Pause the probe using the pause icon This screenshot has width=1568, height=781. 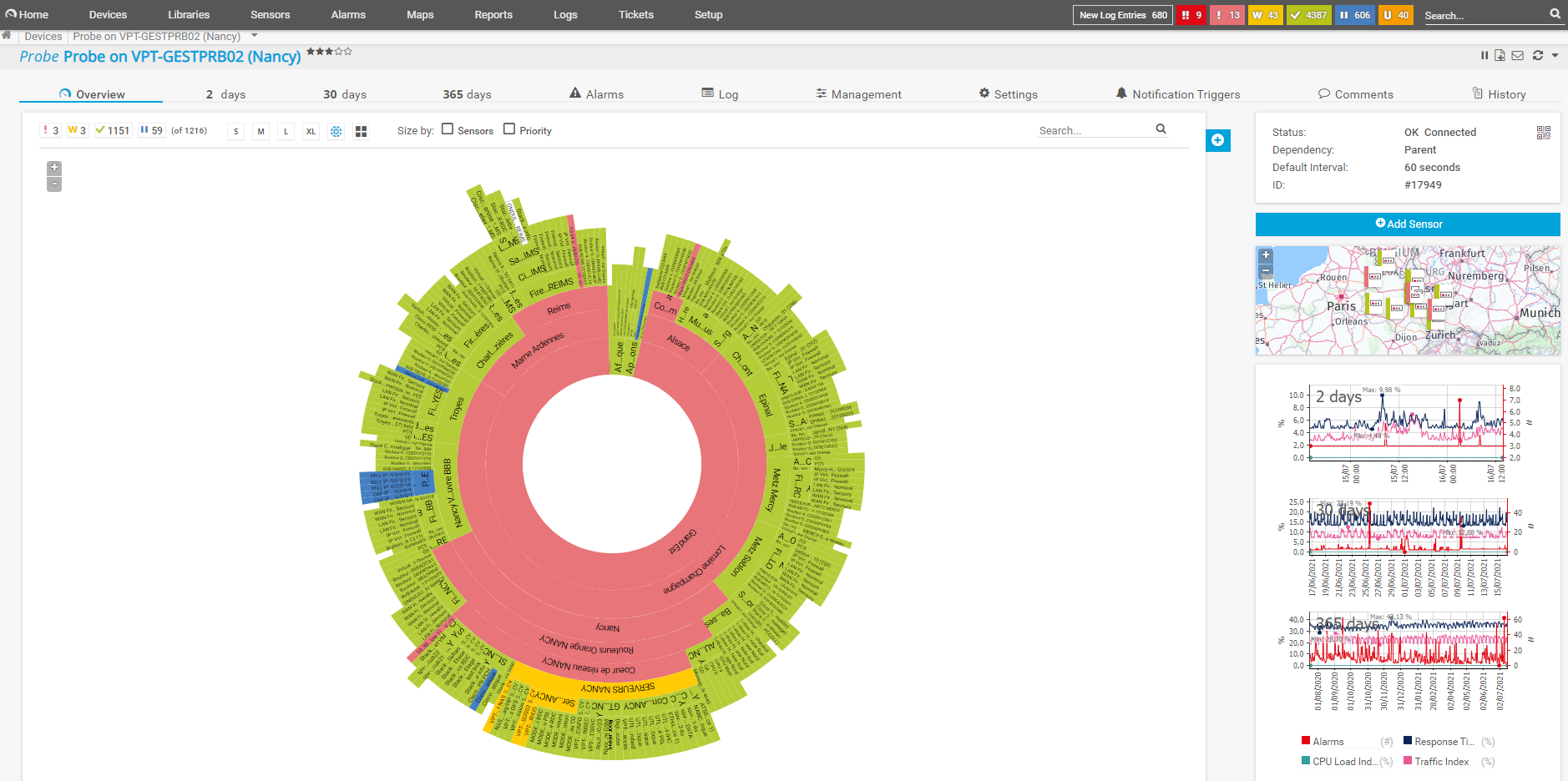[x=1485, y=55]
